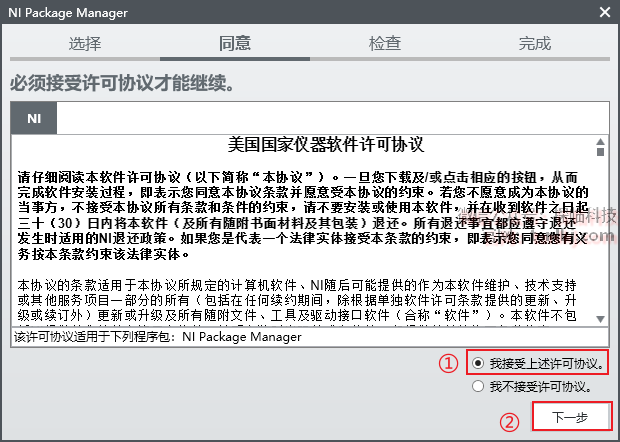Click the license scrollbar down arrow
The width and height of the screenshot is (620, 442).
(x=600, y=319)
